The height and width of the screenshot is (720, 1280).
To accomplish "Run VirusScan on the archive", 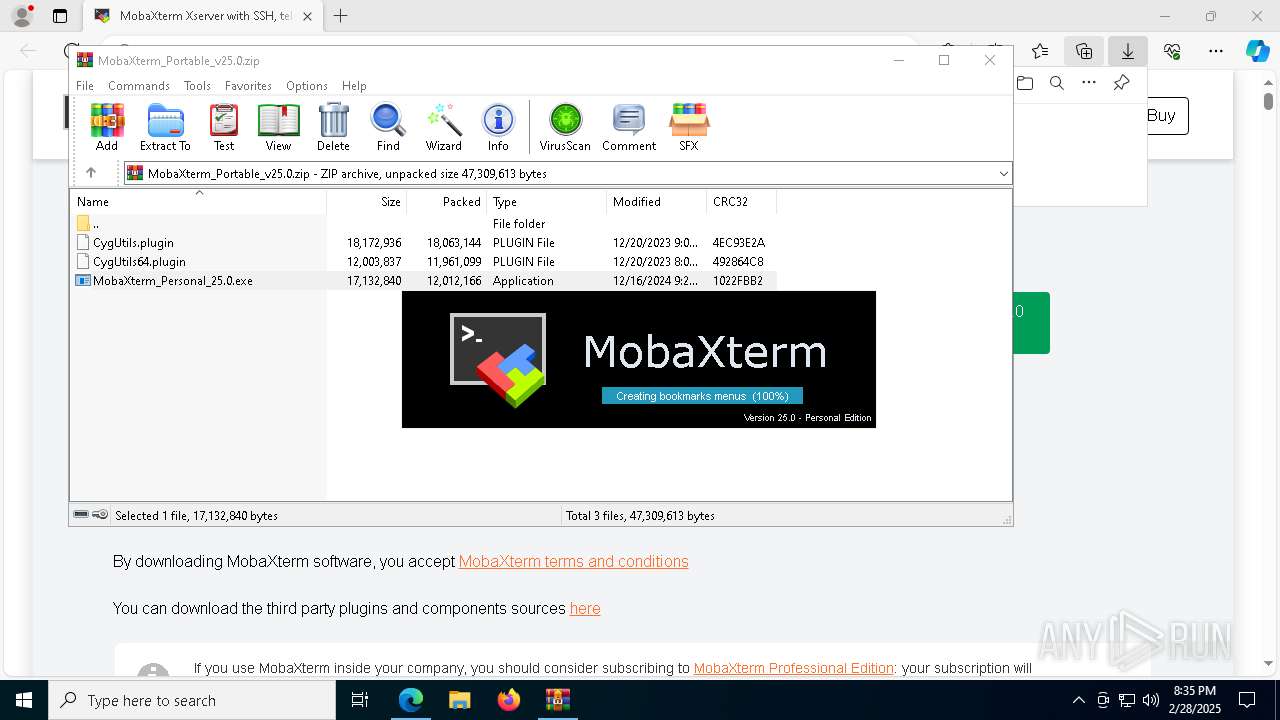I will (x=565, y=127).
